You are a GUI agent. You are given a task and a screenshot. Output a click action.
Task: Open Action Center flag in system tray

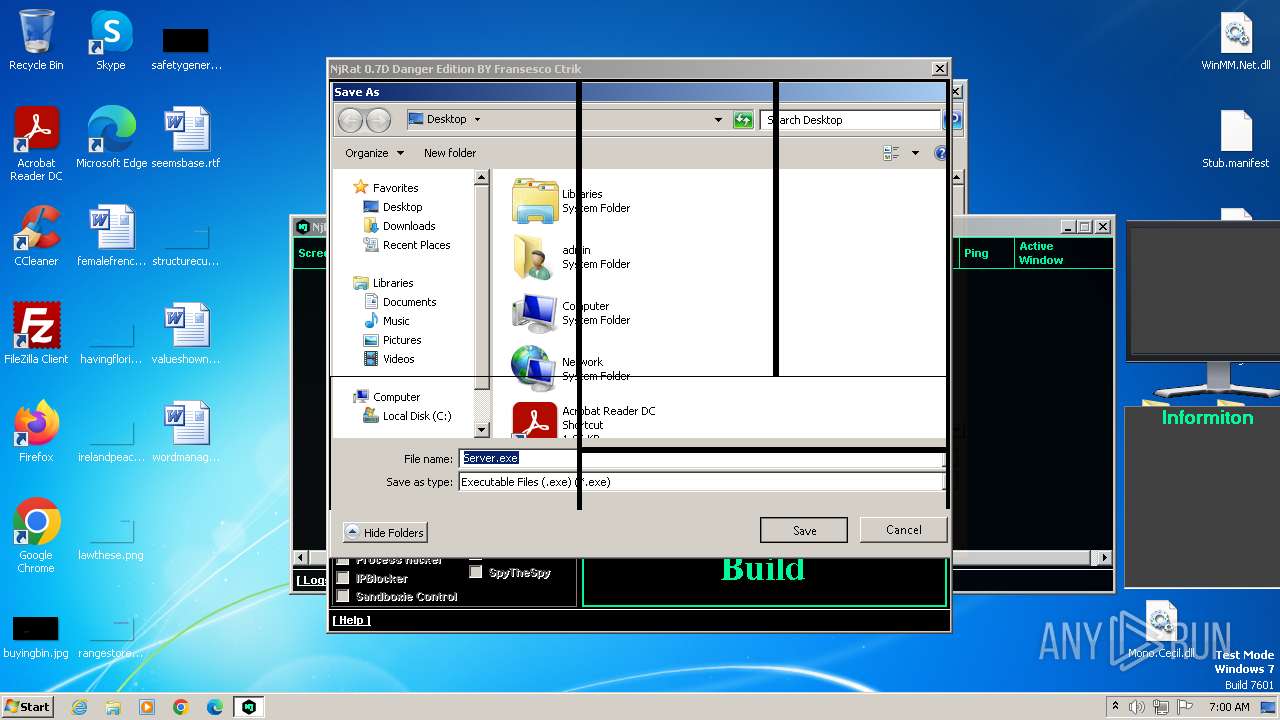(1185, 707)
